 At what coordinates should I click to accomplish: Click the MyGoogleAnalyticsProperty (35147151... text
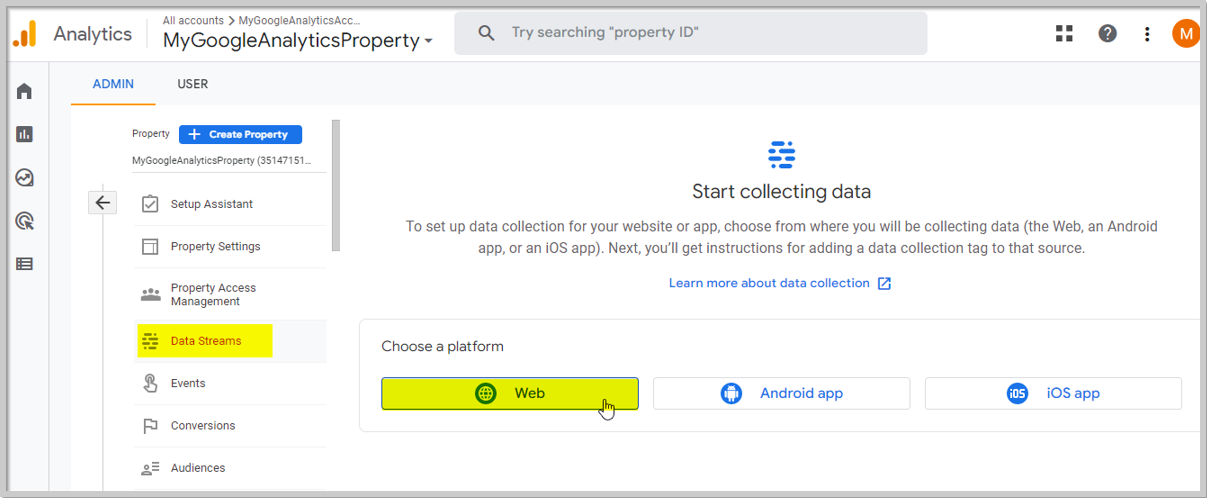pyautogui.click(x=222, y=160)
